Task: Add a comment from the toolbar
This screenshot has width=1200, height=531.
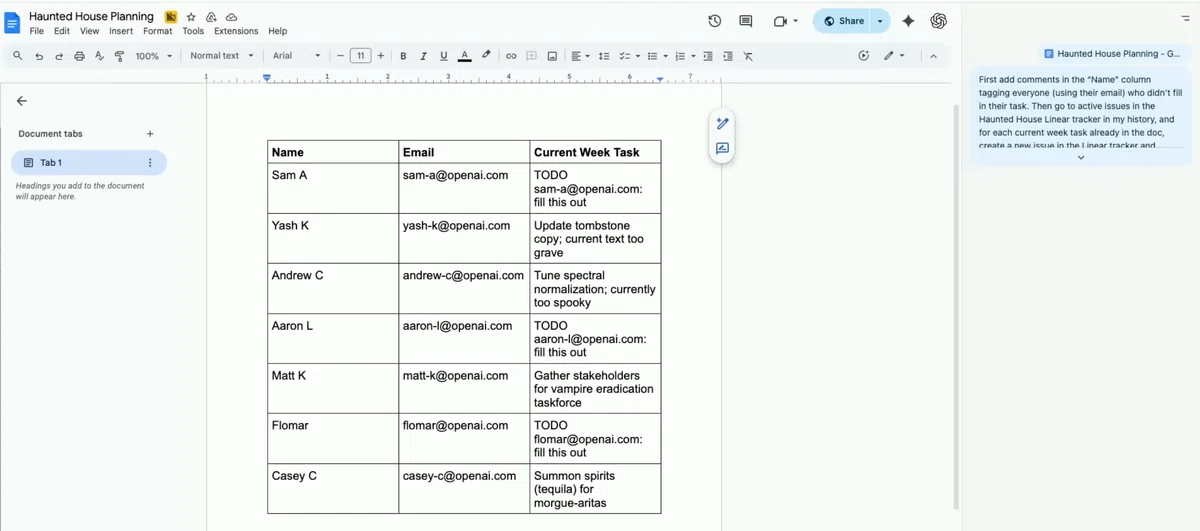Action: 532,56
